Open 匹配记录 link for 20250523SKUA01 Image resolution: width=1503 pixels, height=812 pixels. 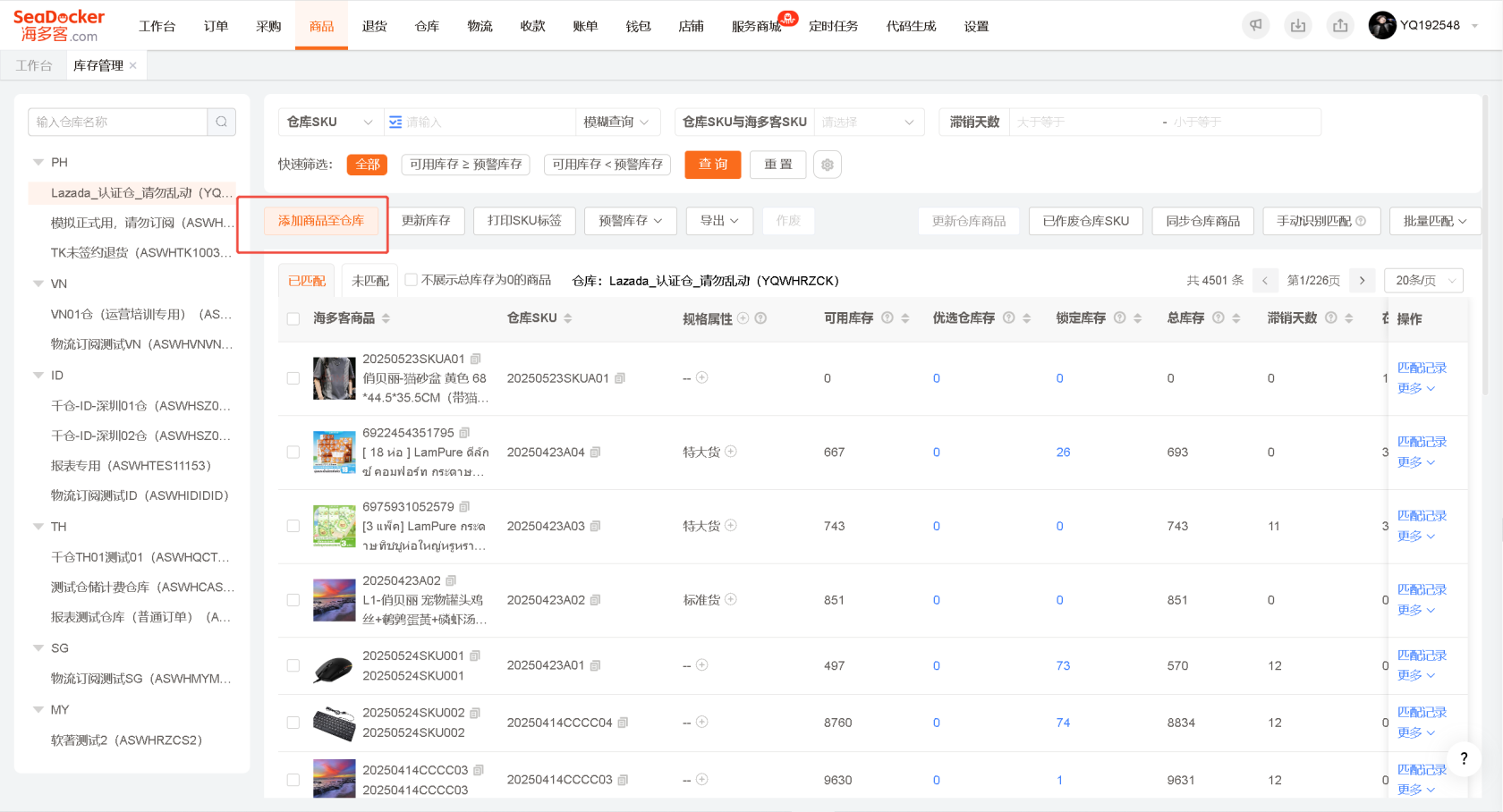point(1422,368)
